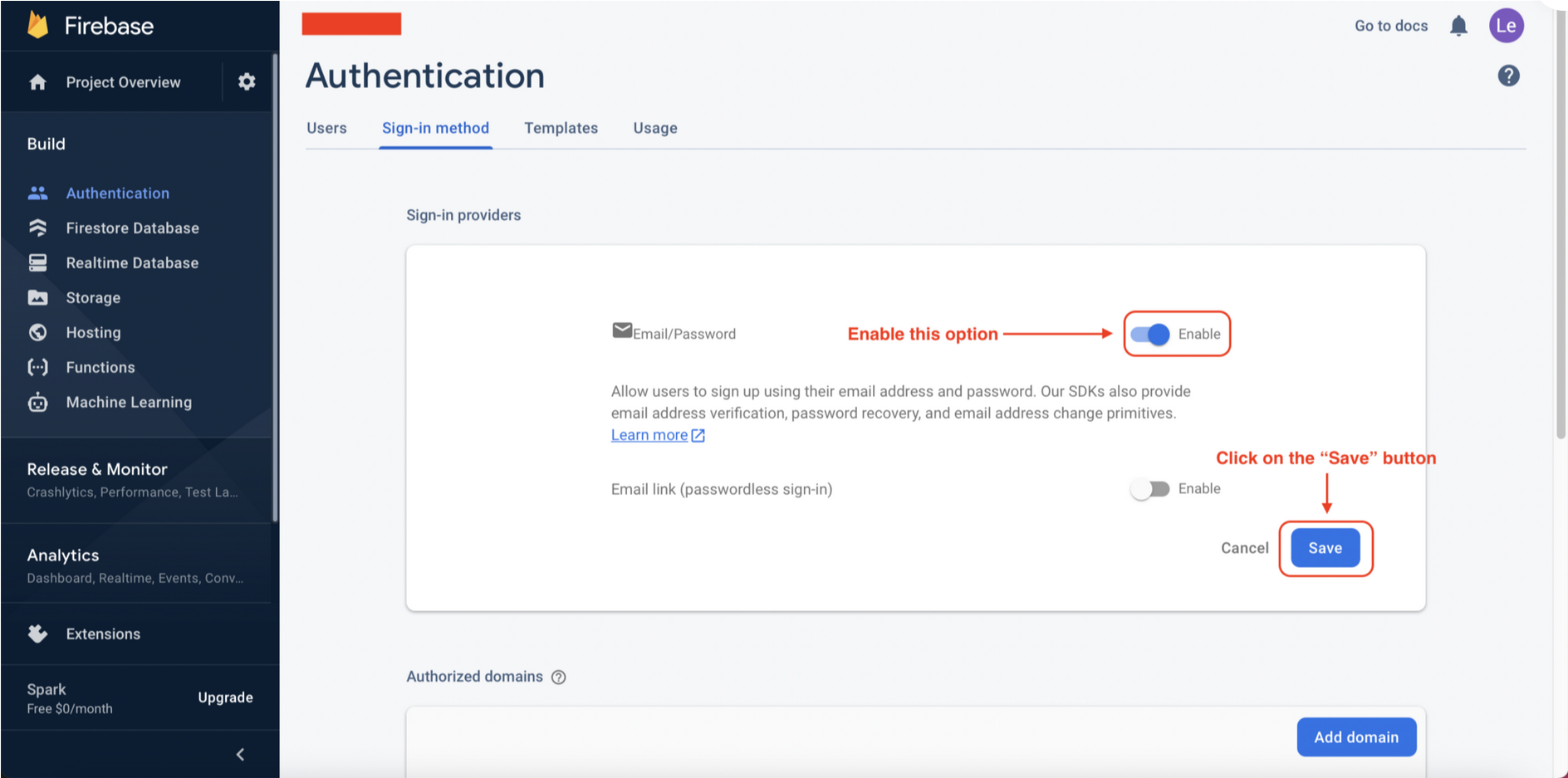The width and height of the screenshot is (1568, 778).
Task: Open the Usage tab
Action: coord(655,128)
